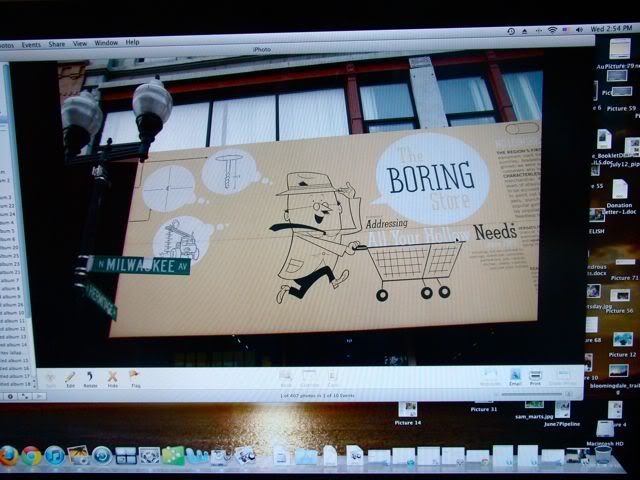The width and height of the screenshot is (640, 480).
Task: Click the Print icon in iPhoto toolbar
Action: (x=535, y=377)
